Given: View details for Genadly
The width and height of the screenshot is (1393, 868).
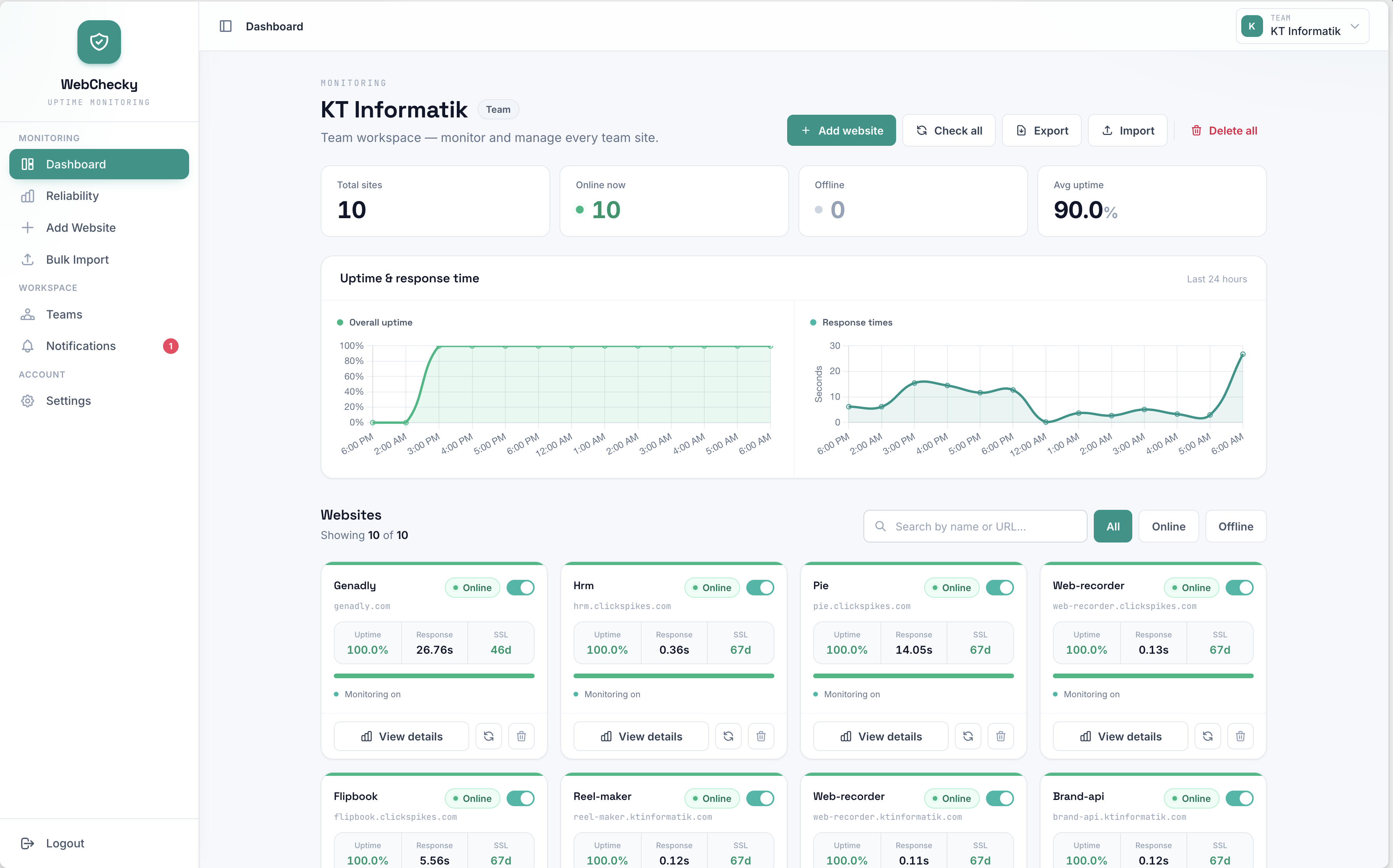Looking at the screenshot, I should pyautogui.click(x=402, y=736).
